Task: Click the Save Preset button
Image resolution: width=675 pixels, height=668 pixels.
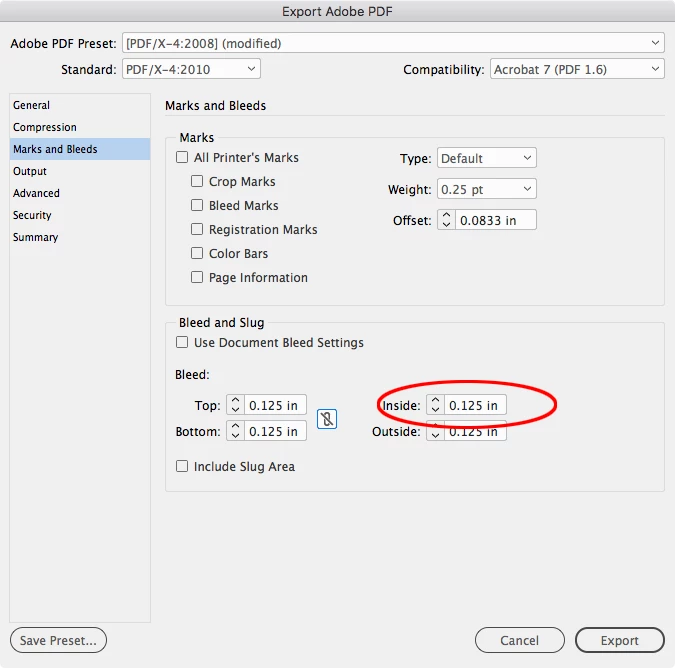Action: [x=58, y=640]
